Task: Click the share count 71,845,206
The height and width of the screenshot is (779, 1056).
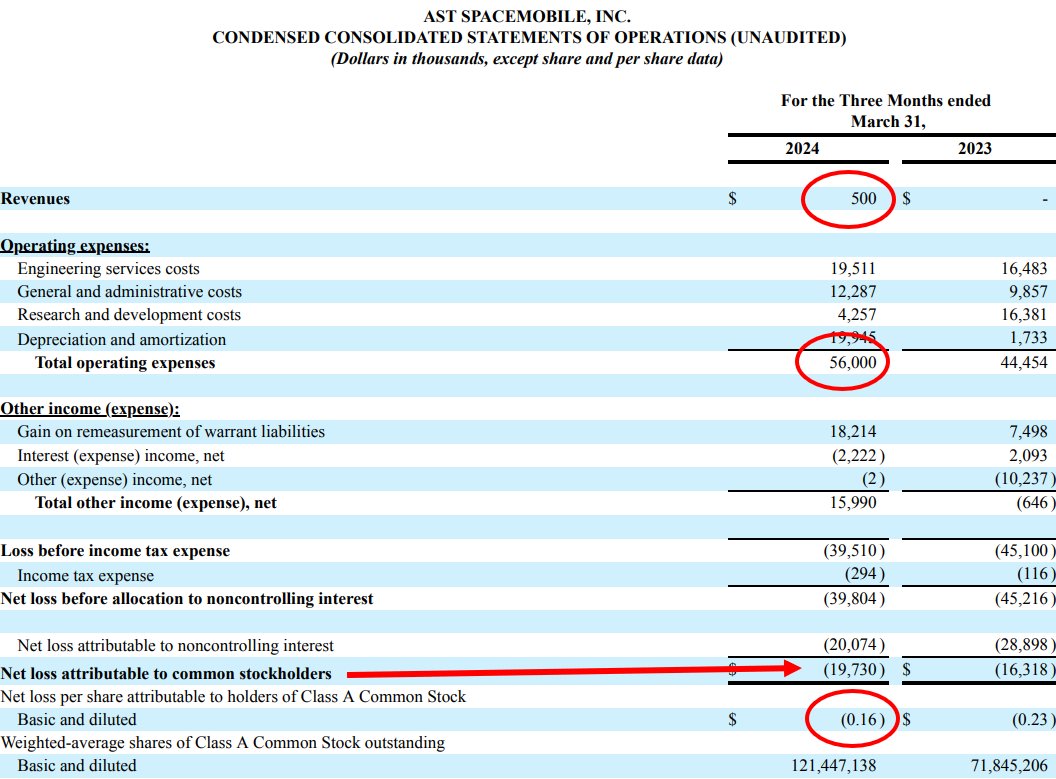Action: click(x=1009, y=766)
